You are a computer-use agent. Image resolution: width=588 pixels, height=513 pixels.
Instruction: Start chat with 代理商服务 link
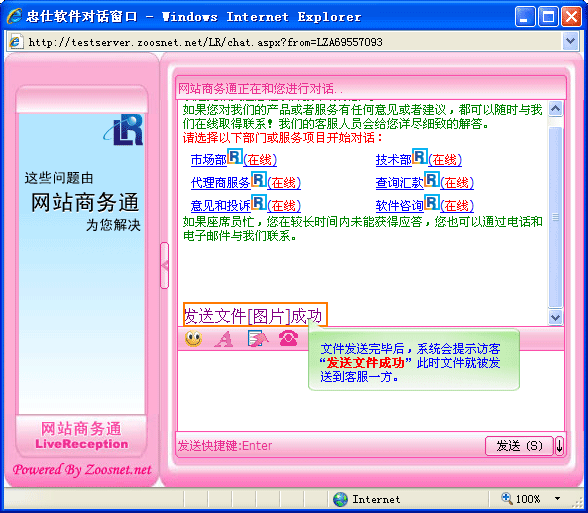(x=220, y=183)
